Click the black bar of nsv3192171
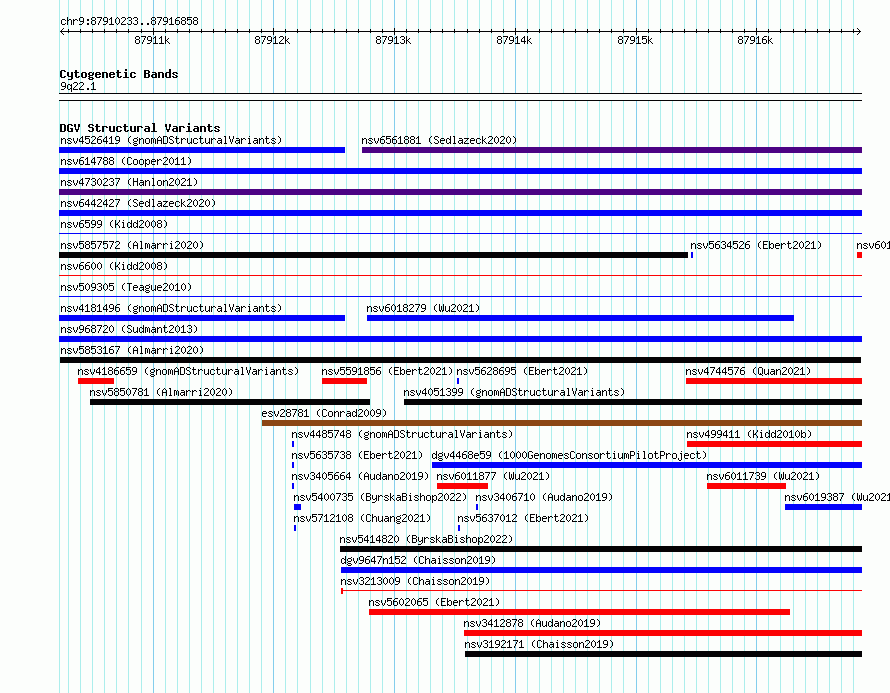Image resolution: width=890 pixels, height=693 pixels. pyautogui.click(x=664, y=654)
